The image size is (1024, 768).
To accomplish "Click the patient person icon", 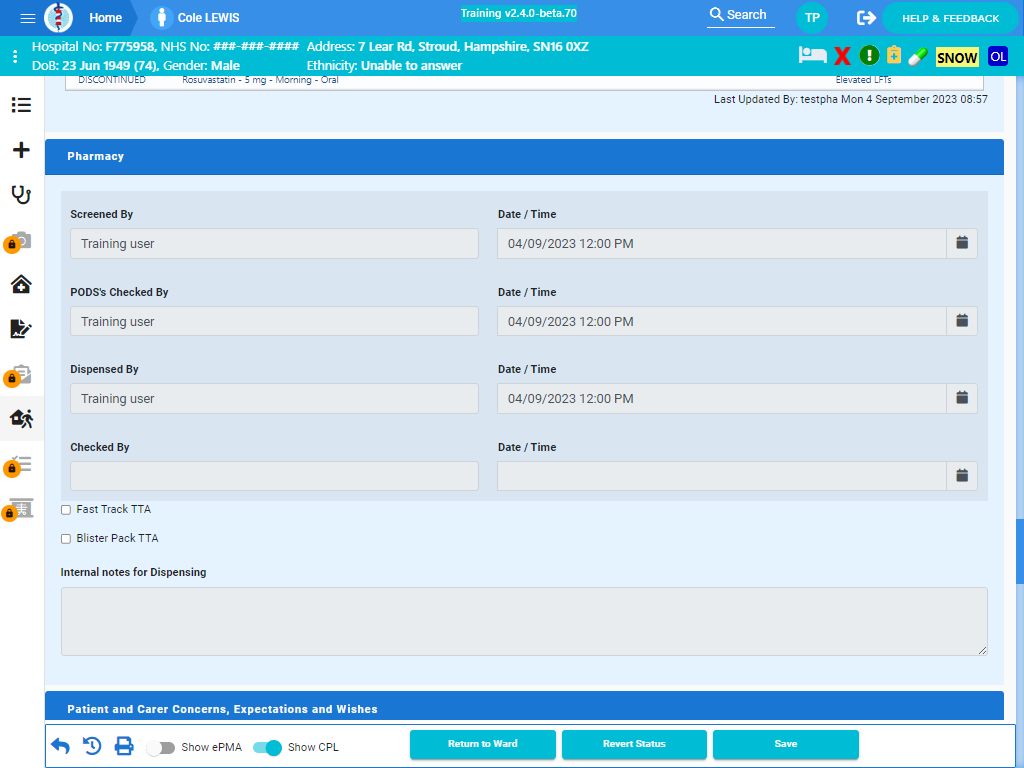I will [x=161, y=18].
